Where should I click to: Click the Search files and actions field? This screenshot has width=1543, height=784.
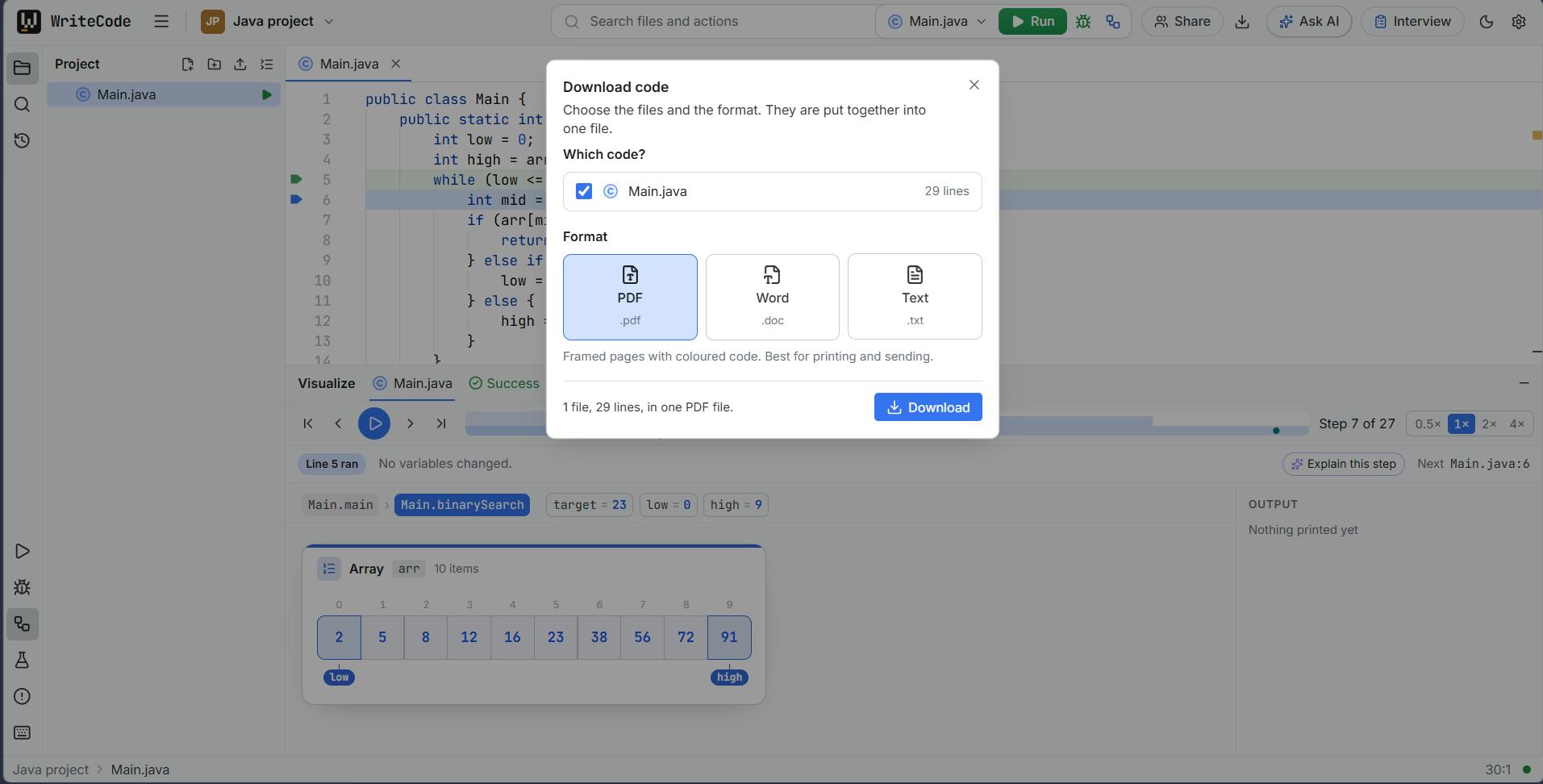tap(714, 22)
